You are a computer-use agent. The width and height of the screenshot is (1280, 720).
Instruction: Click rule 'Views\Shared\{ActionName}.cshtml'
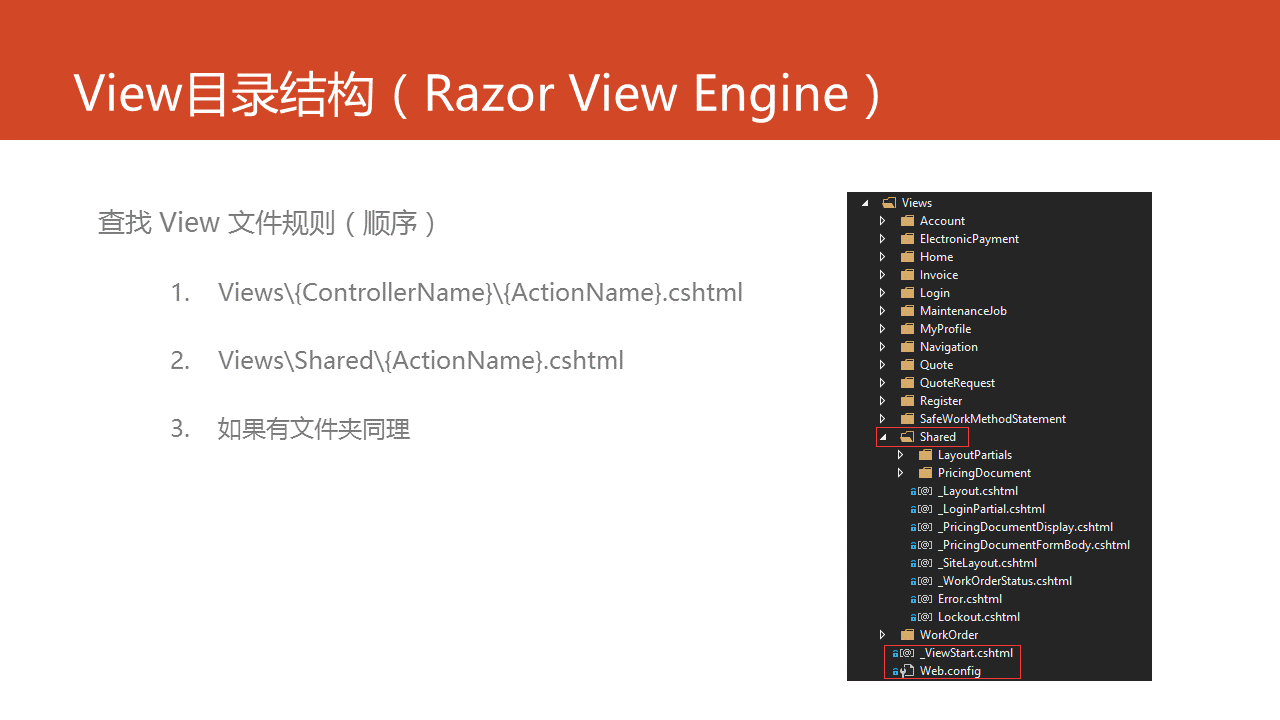(421, 361)
